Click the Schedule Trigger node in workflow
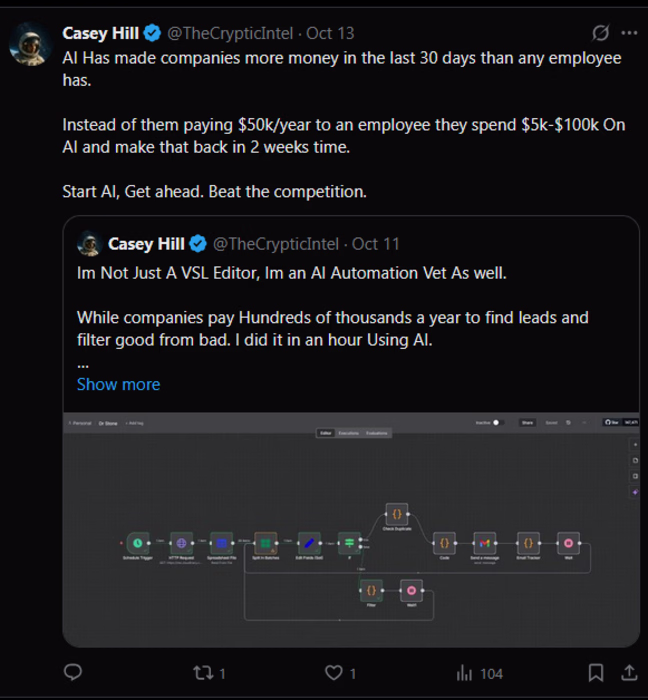Image resolution: width=648 pixels, height=700 pixels. 137,543
